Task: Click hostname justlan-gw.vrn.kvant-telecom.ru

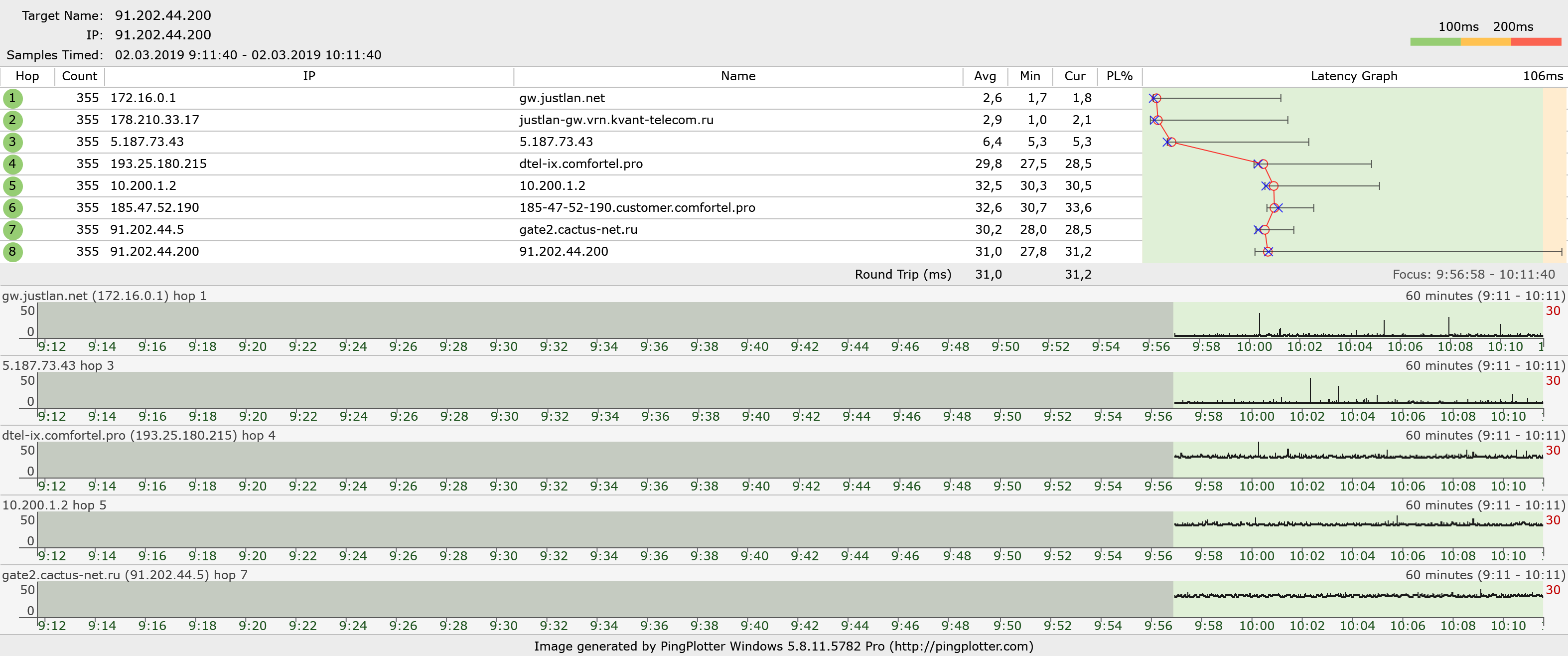Action: pyautogui.click(x=616, y=120)
